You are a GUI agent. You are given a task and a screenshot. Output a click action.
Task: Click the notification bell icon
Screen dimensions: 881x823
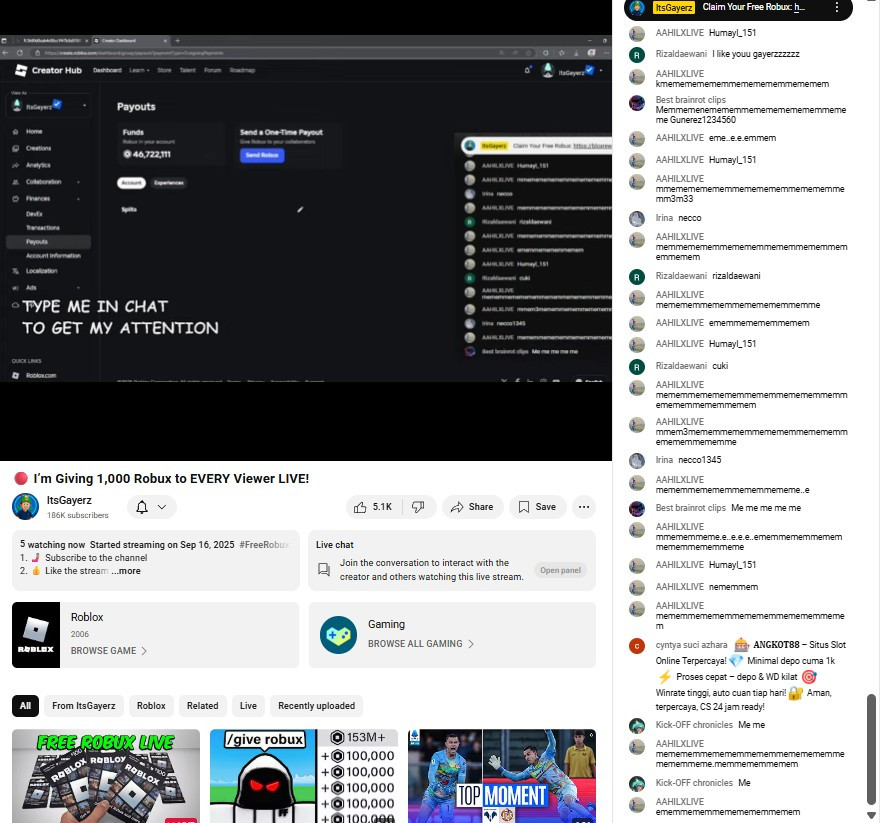click(142, 507)
